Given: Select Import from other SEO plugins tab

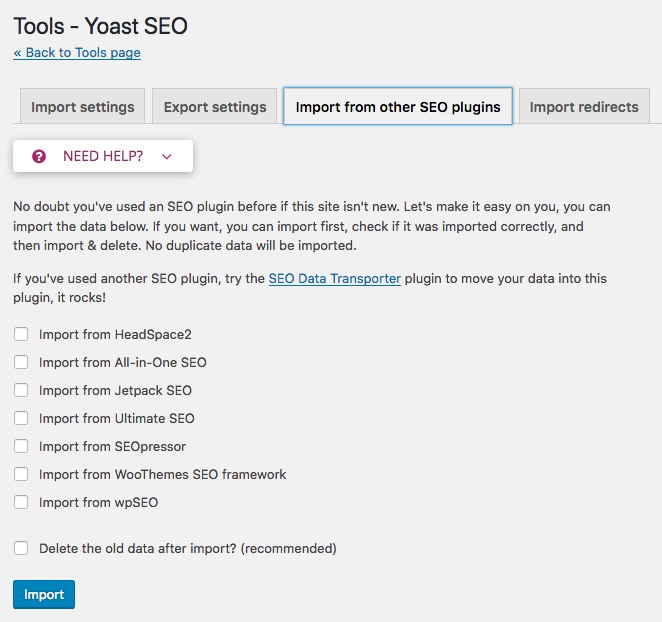Looking at the screenshot, I should click(398, 106).
